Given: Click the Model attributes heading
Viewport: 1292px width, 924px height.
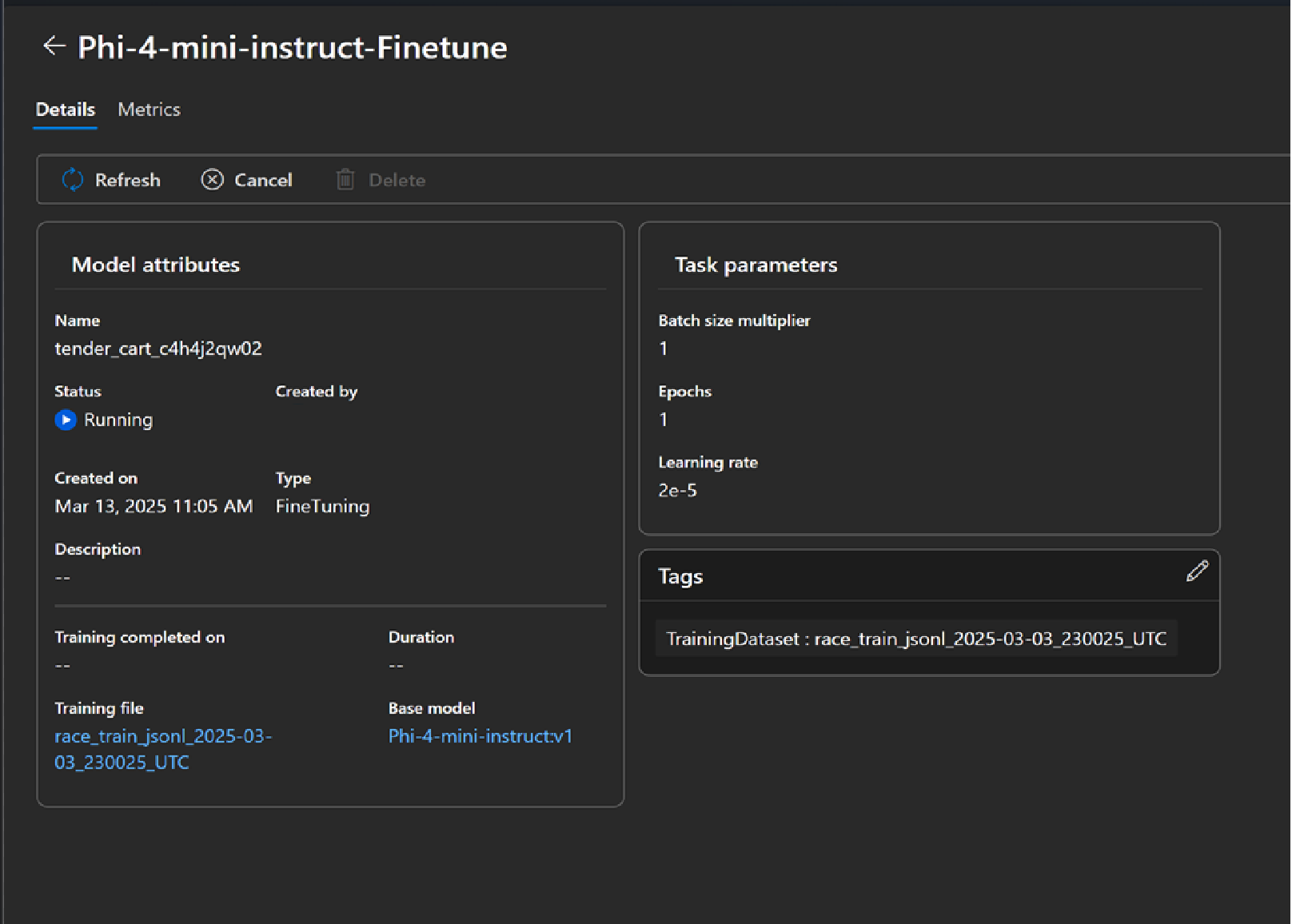Looking at the screenshot, I should point(156,265).
